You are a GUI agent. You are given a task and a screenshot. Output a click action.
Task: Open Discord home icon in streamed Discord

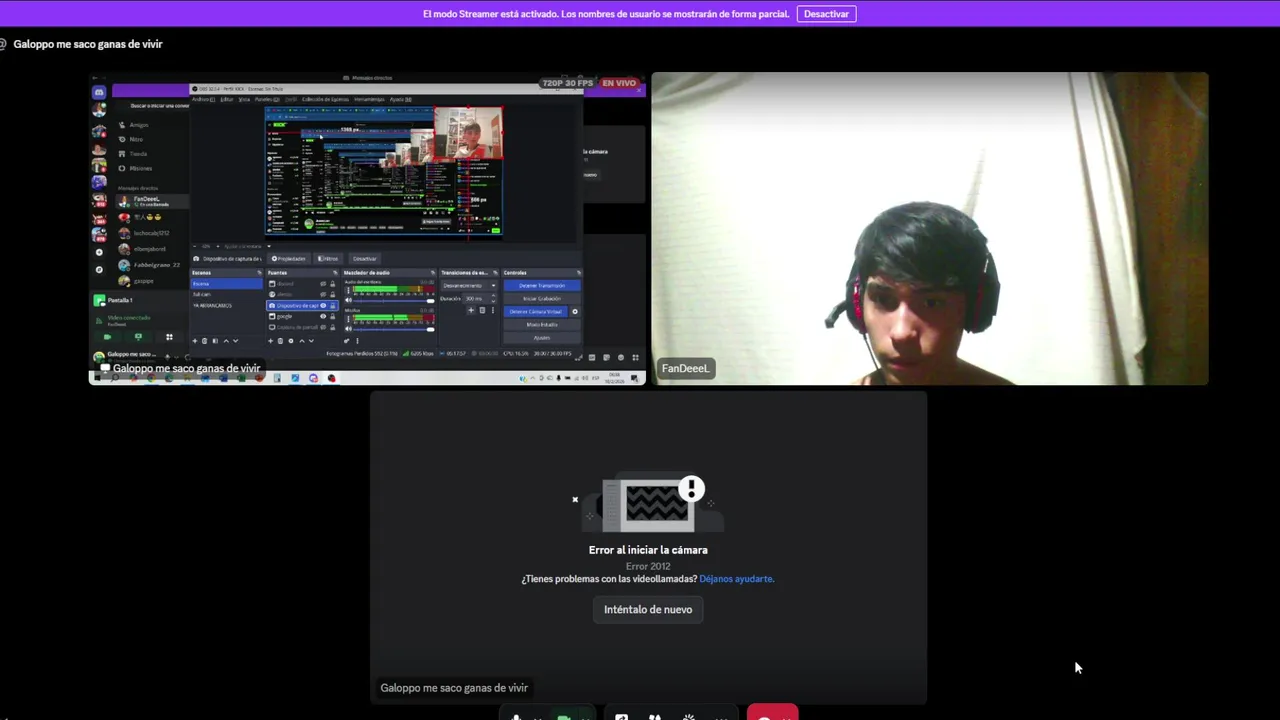tap(99, 92)
